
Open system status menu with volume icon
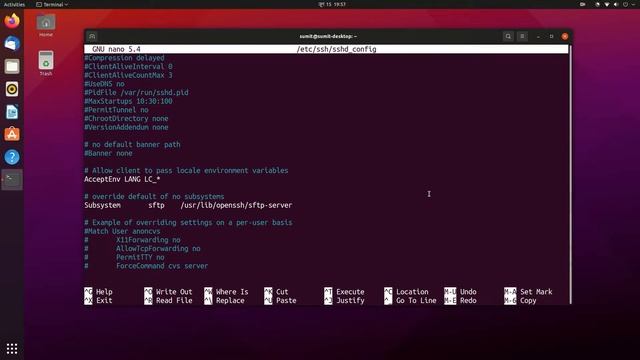point(616,4)
